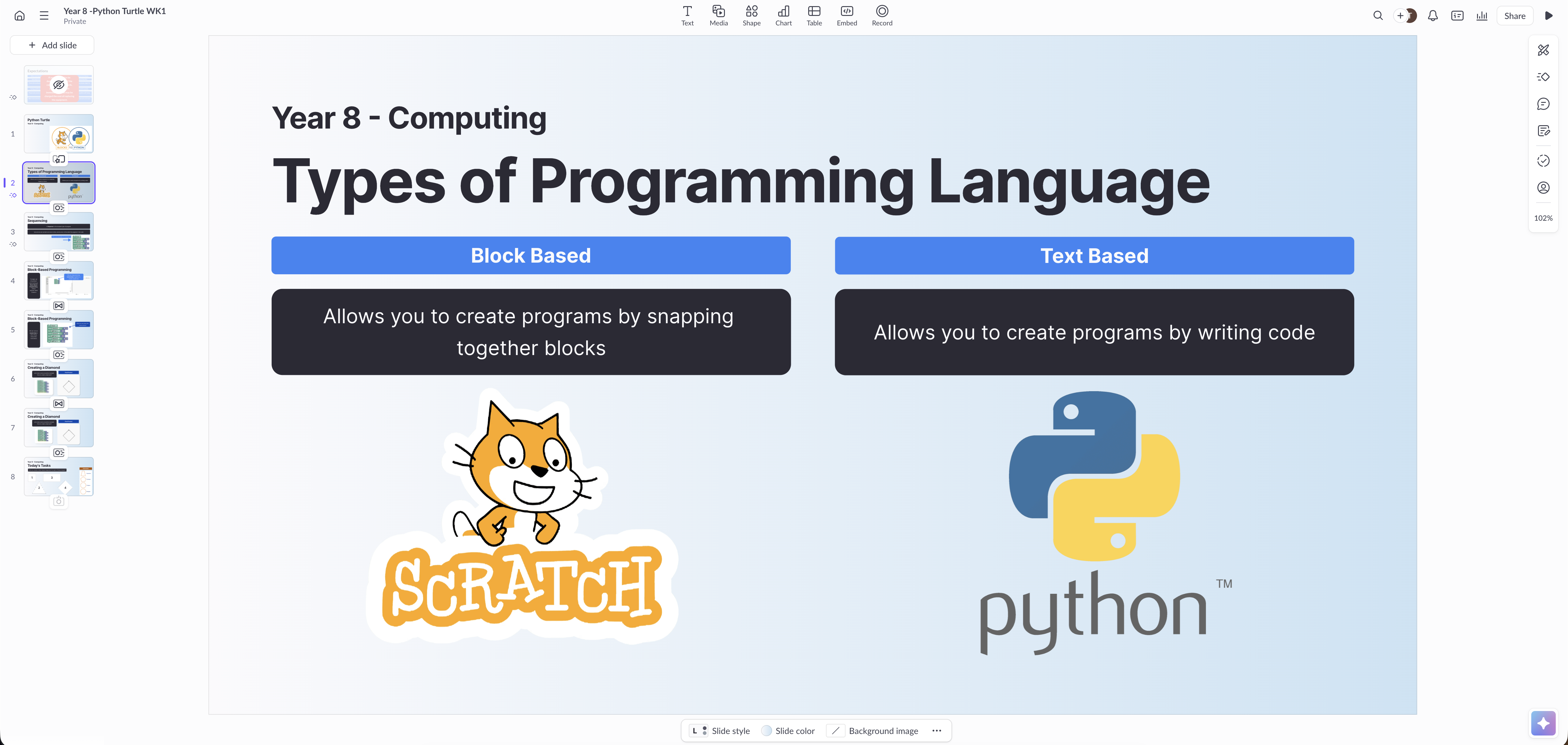Select slide 6 Creating a Diamond thumbnail
Screen dimensions: 1568x745
tap(58, 378)
